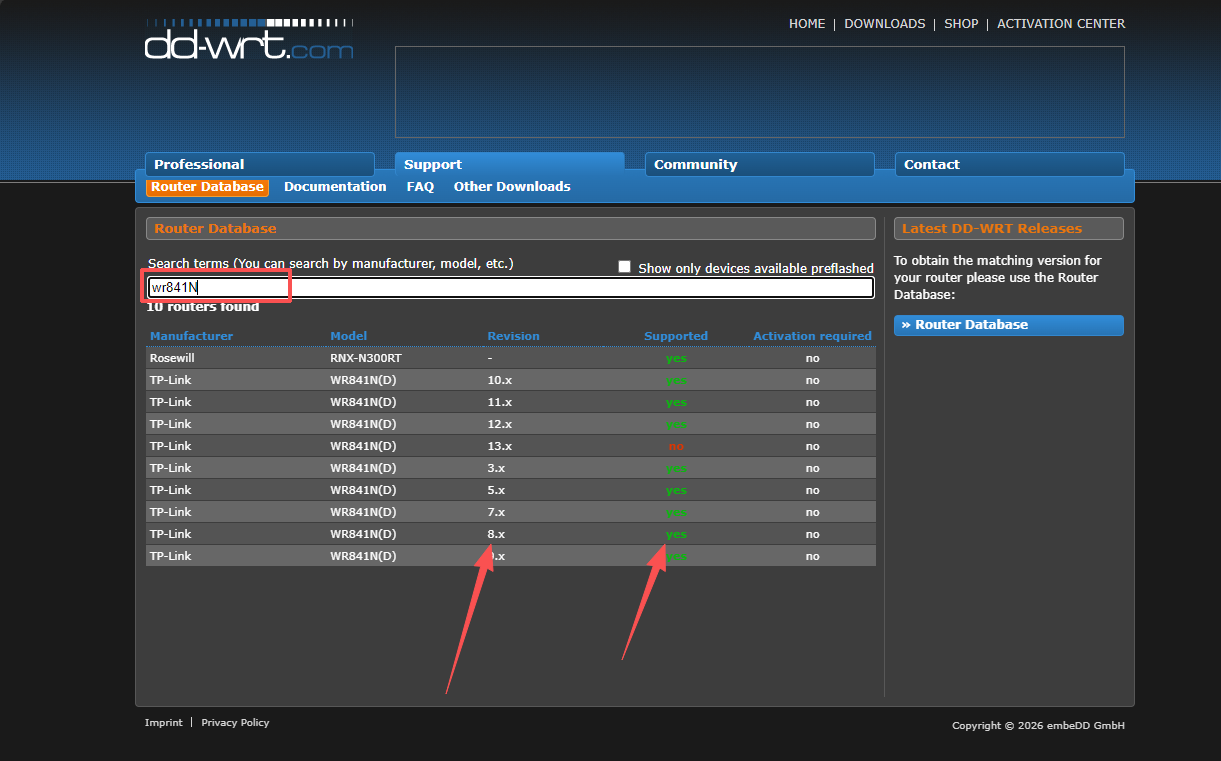Sort by the Model column header
Image resolution: width=1221 pixels, height=761 pixels.
(349, 336)
